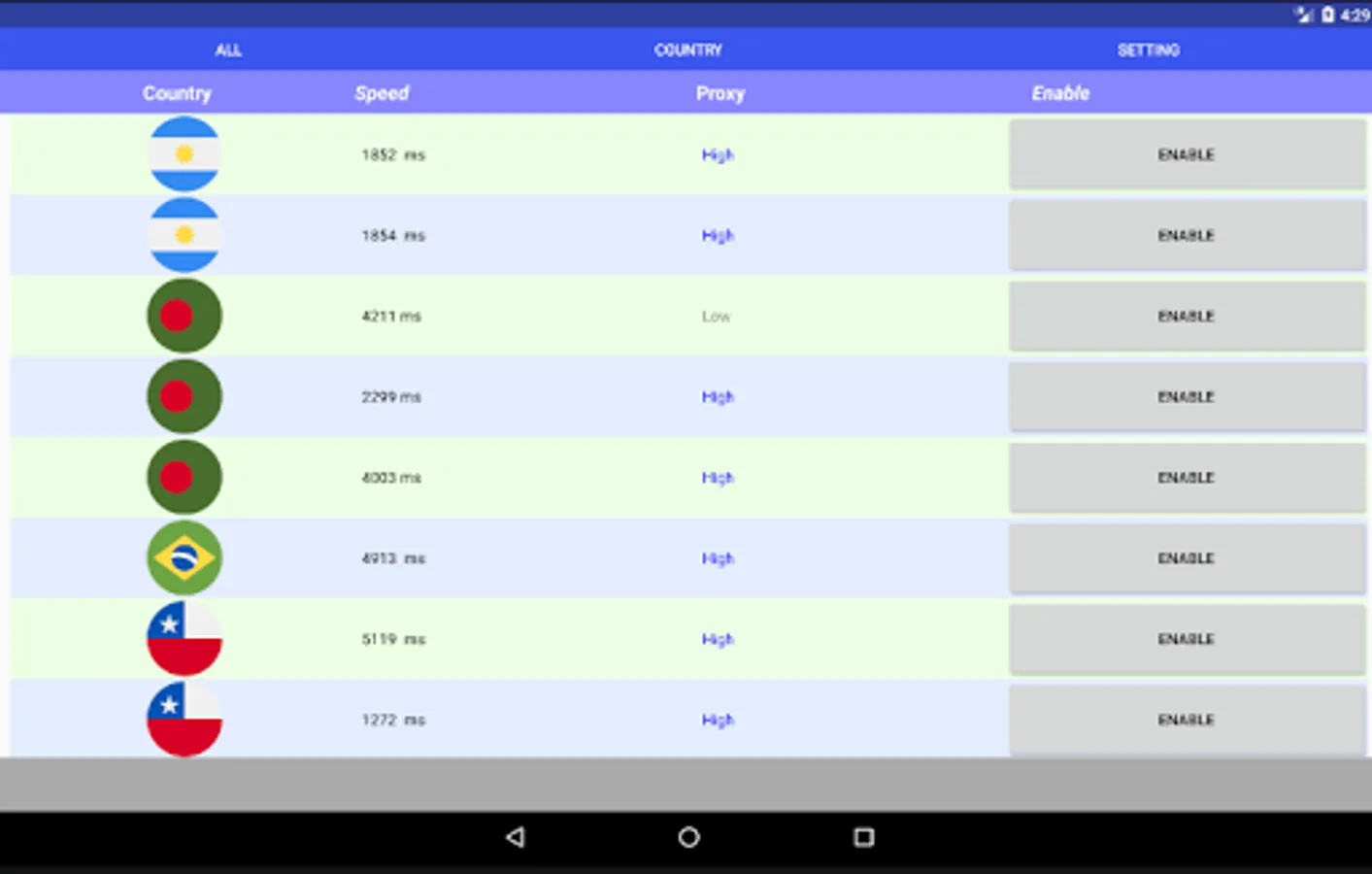
Task: Click the Country column header
Action: (x=177, y=93)
